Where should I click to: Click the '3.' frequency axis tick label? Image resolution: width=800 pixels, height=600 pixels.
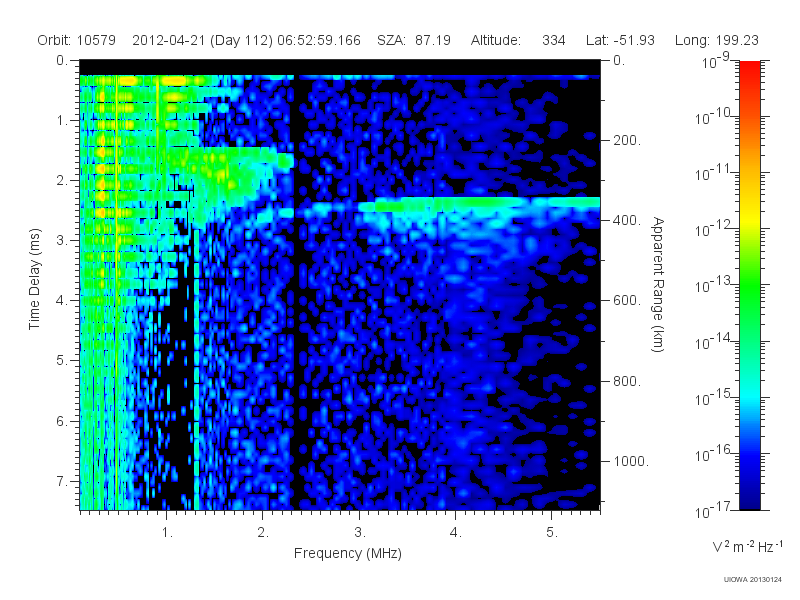pos(360,533)
